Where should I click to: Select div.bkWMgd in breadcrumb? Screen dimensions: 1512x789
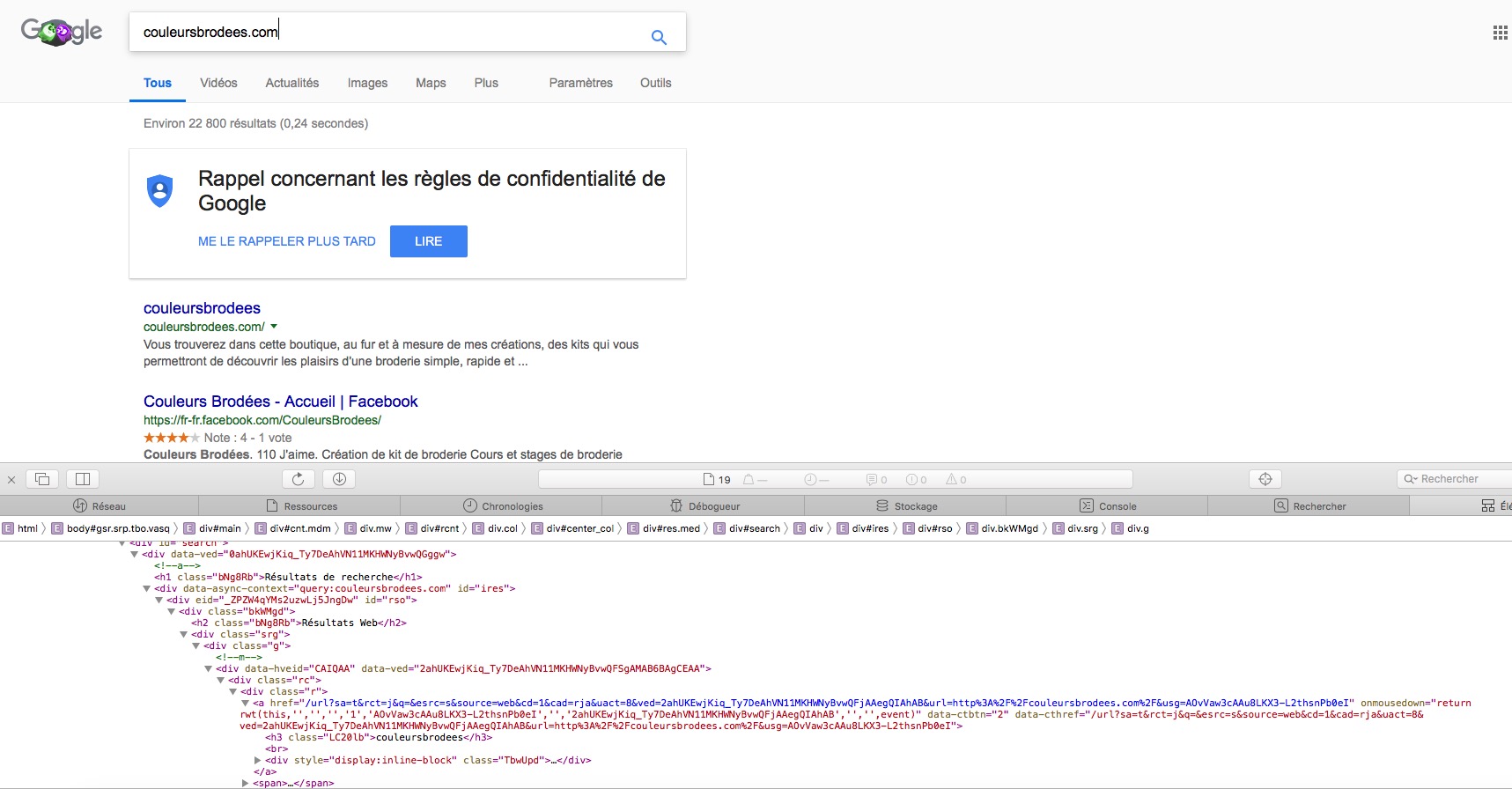1003,528
